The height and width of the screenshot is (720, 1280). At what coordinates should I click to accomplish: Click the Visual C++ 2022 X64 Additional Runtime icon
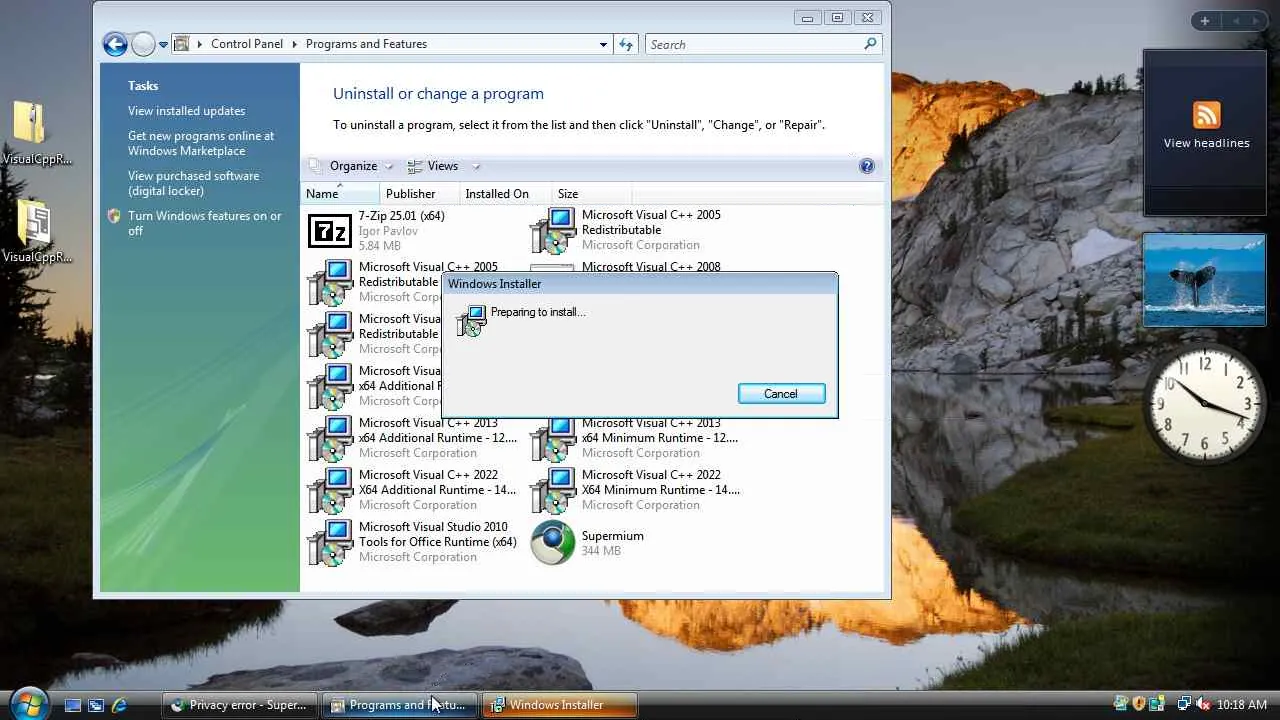click(330, 491)
